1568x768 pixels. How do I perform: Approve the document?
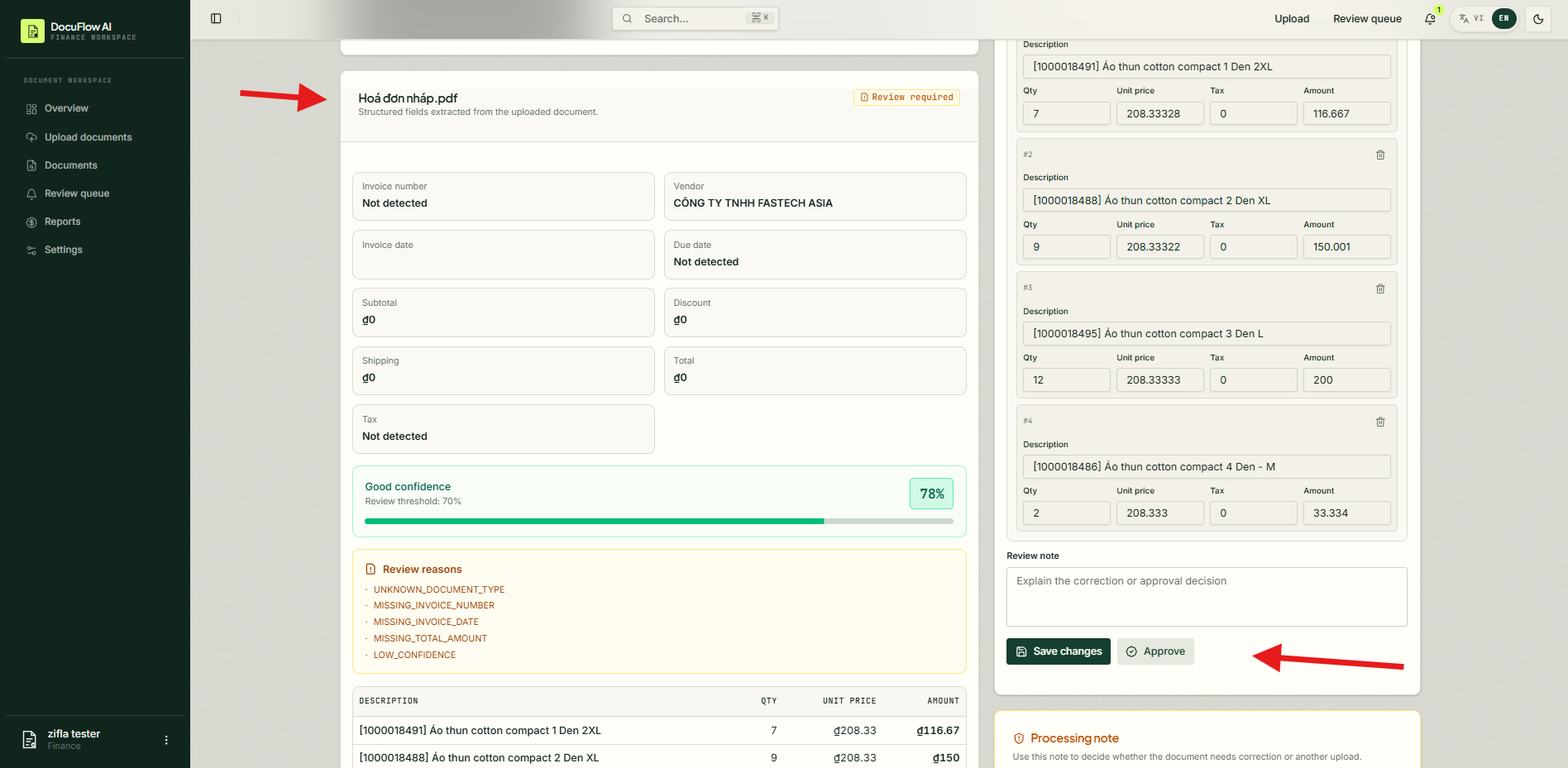pos(1155,651)
